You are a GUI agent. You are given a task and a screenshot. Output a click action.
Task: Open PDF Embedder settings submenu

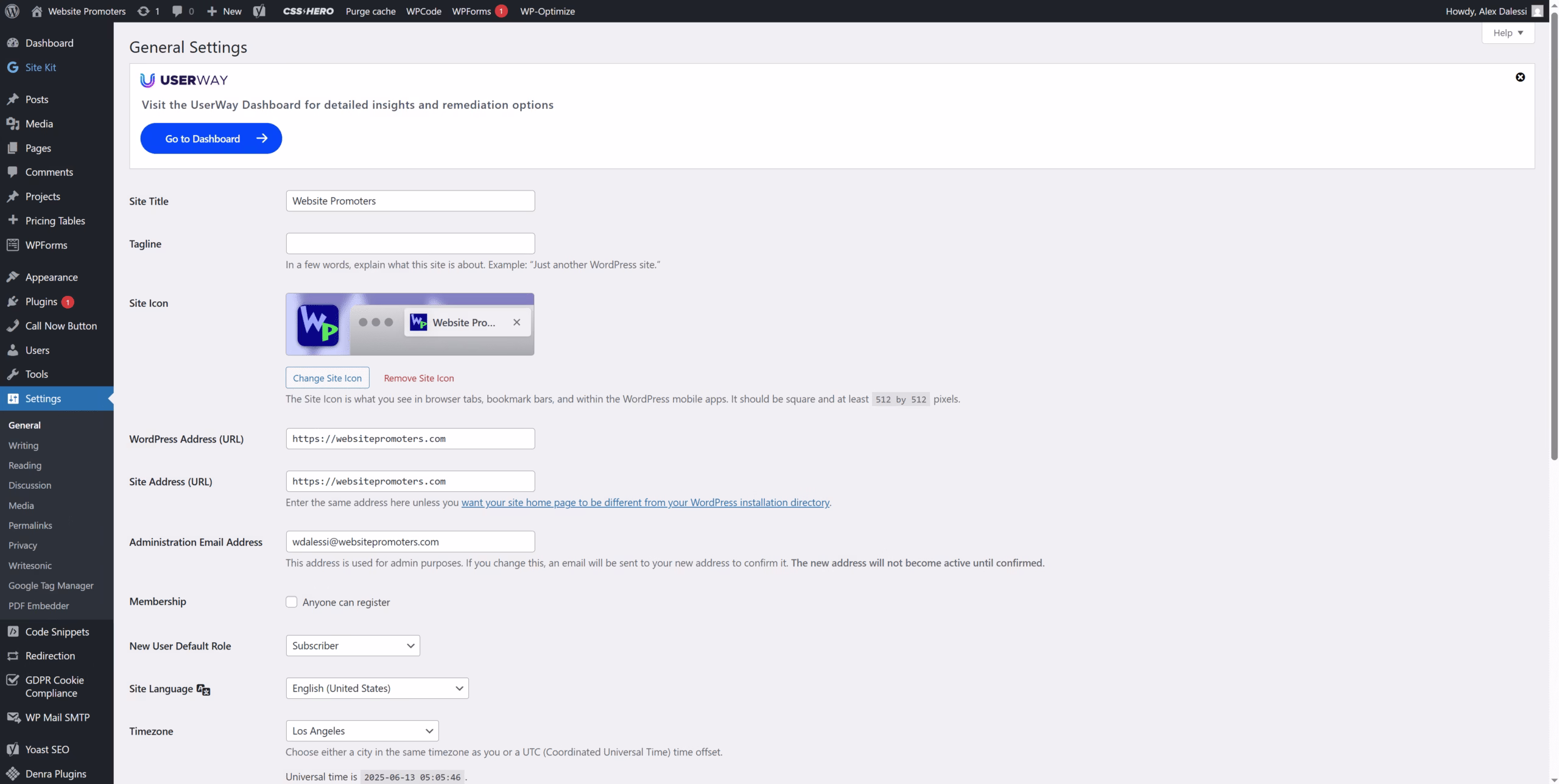(x=39, y=606)
